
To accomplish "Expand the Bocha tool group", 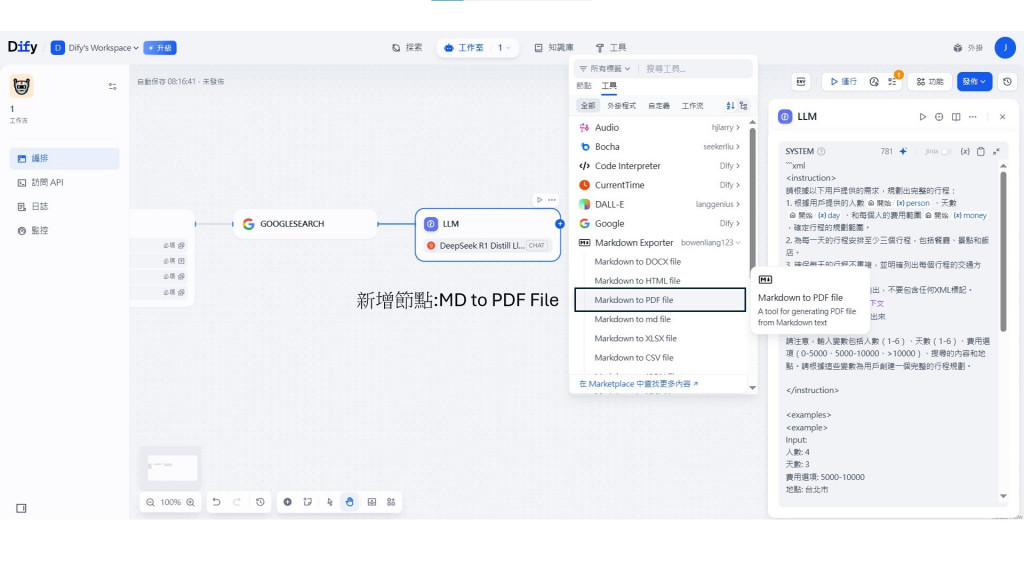I will click(x=660, y=147).
